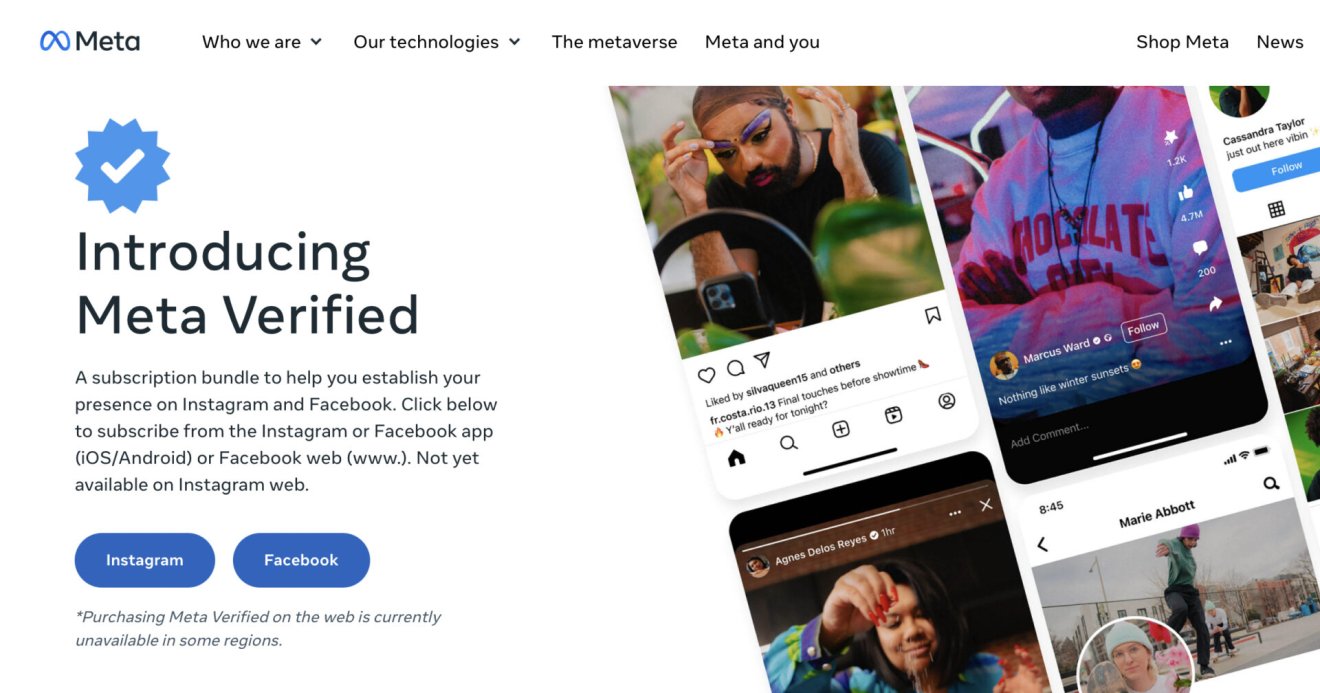Screen dimensions: 1320x693
Task: Click the Meta logo in header
Action: point(90,41)
